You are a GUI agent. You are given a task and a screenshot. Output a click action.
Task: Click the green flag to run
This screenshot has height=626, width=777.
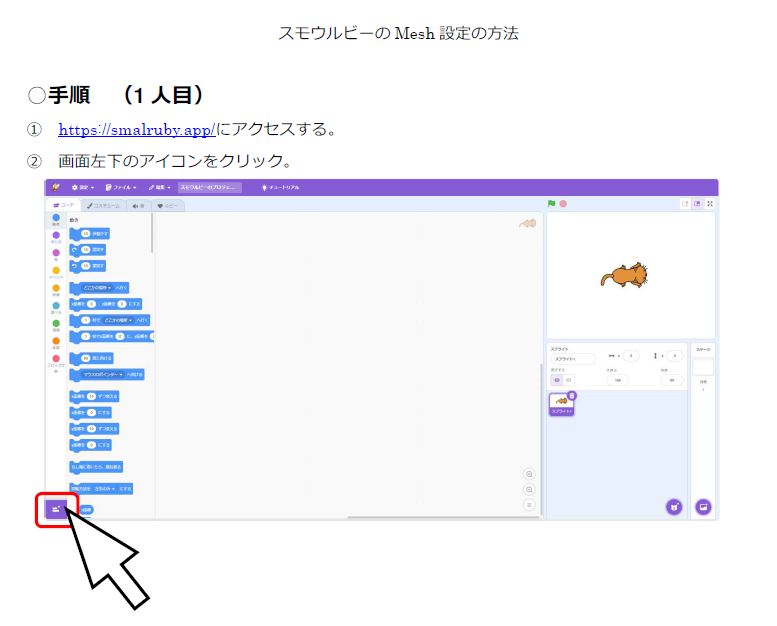pyautogui.click(x=551, y=204)
